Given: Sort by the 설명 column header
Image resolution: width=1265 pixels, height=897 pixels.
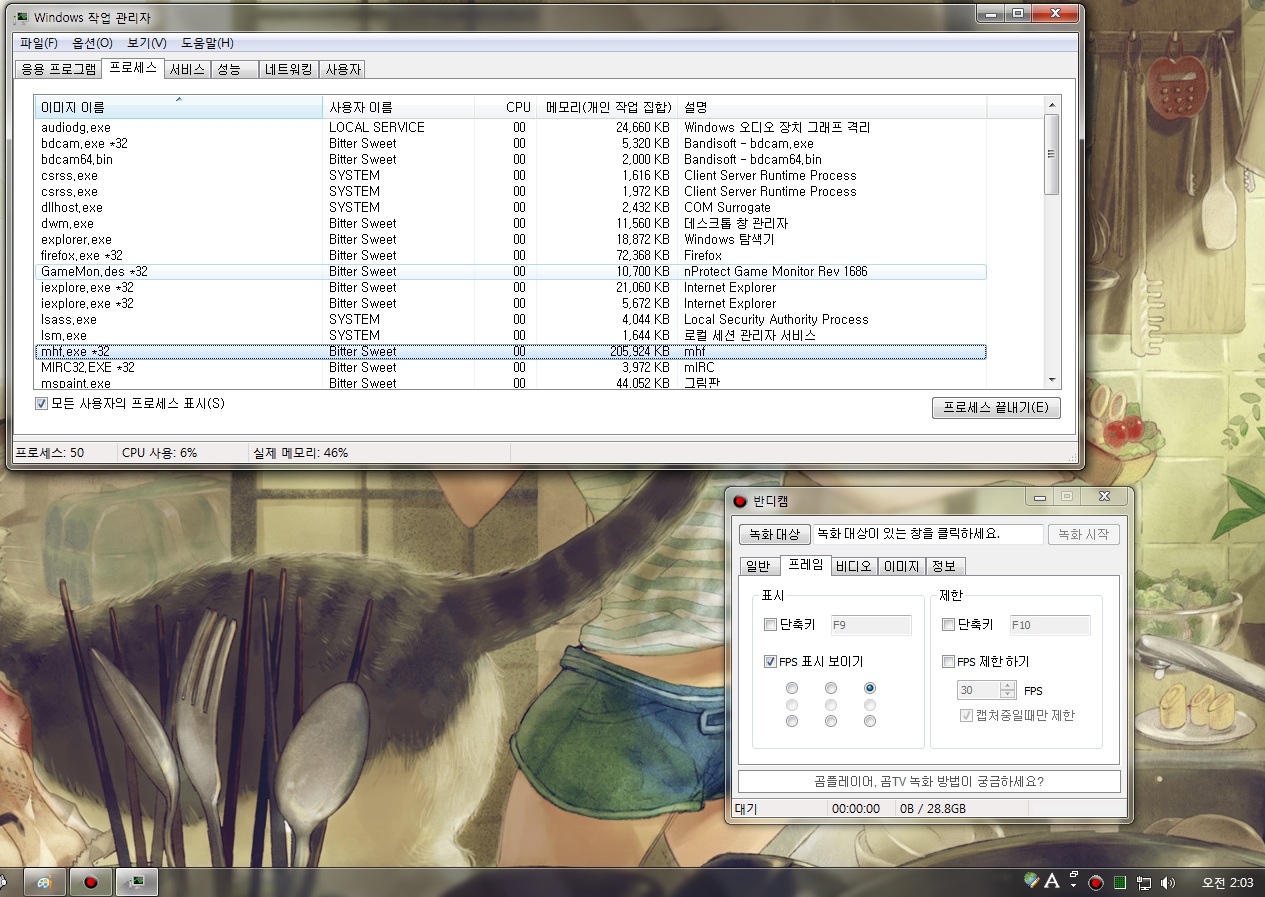Looking at the screenshot, I should click(832, 107).
